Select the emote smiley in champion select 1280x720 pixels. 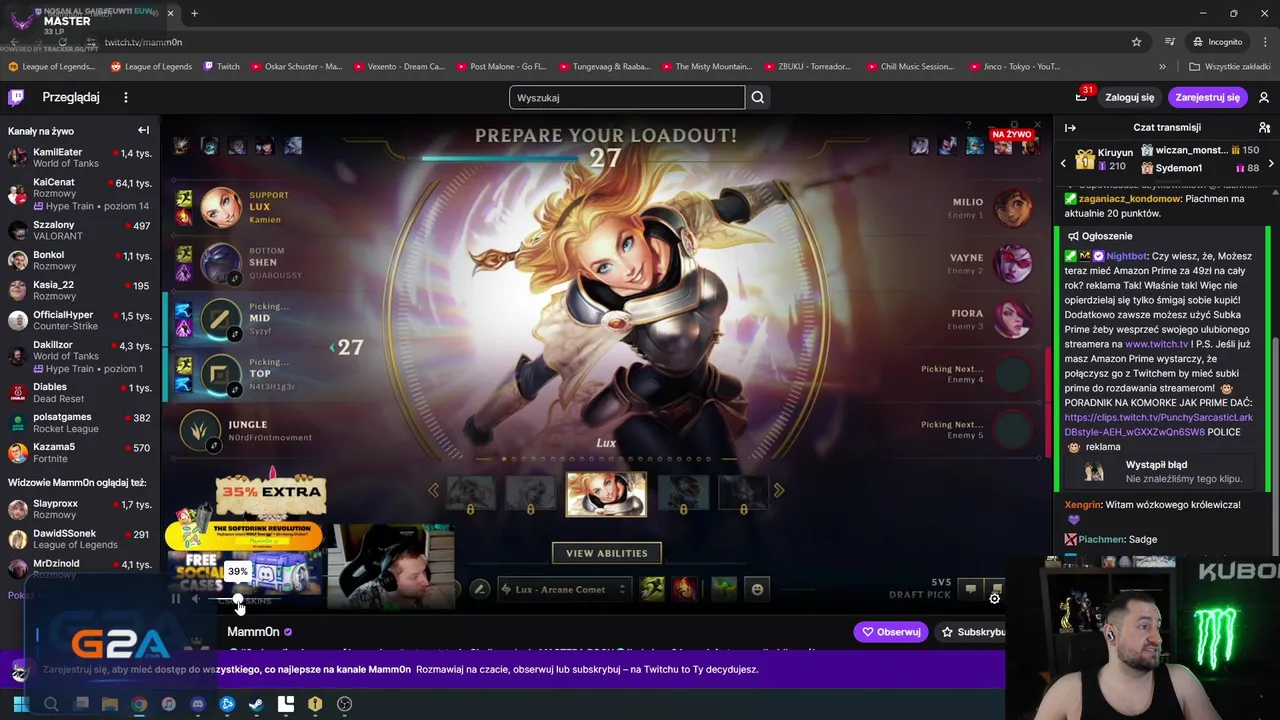(757, 589)
